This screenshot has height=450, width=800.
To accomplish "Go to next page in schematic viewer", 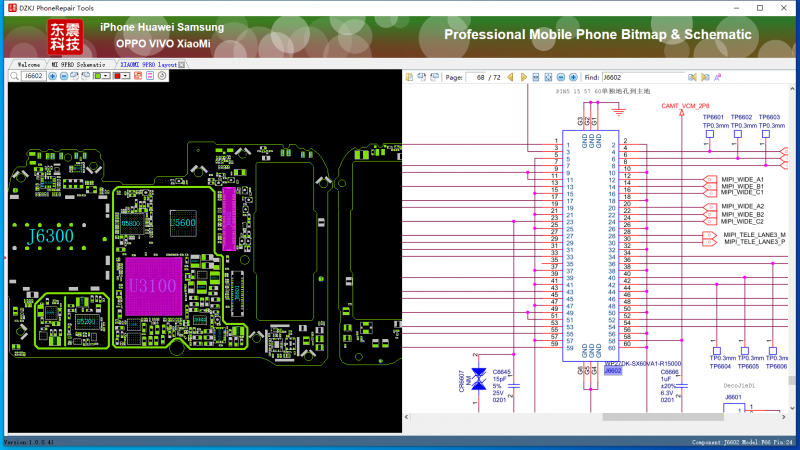I will [x=523, y=77].
